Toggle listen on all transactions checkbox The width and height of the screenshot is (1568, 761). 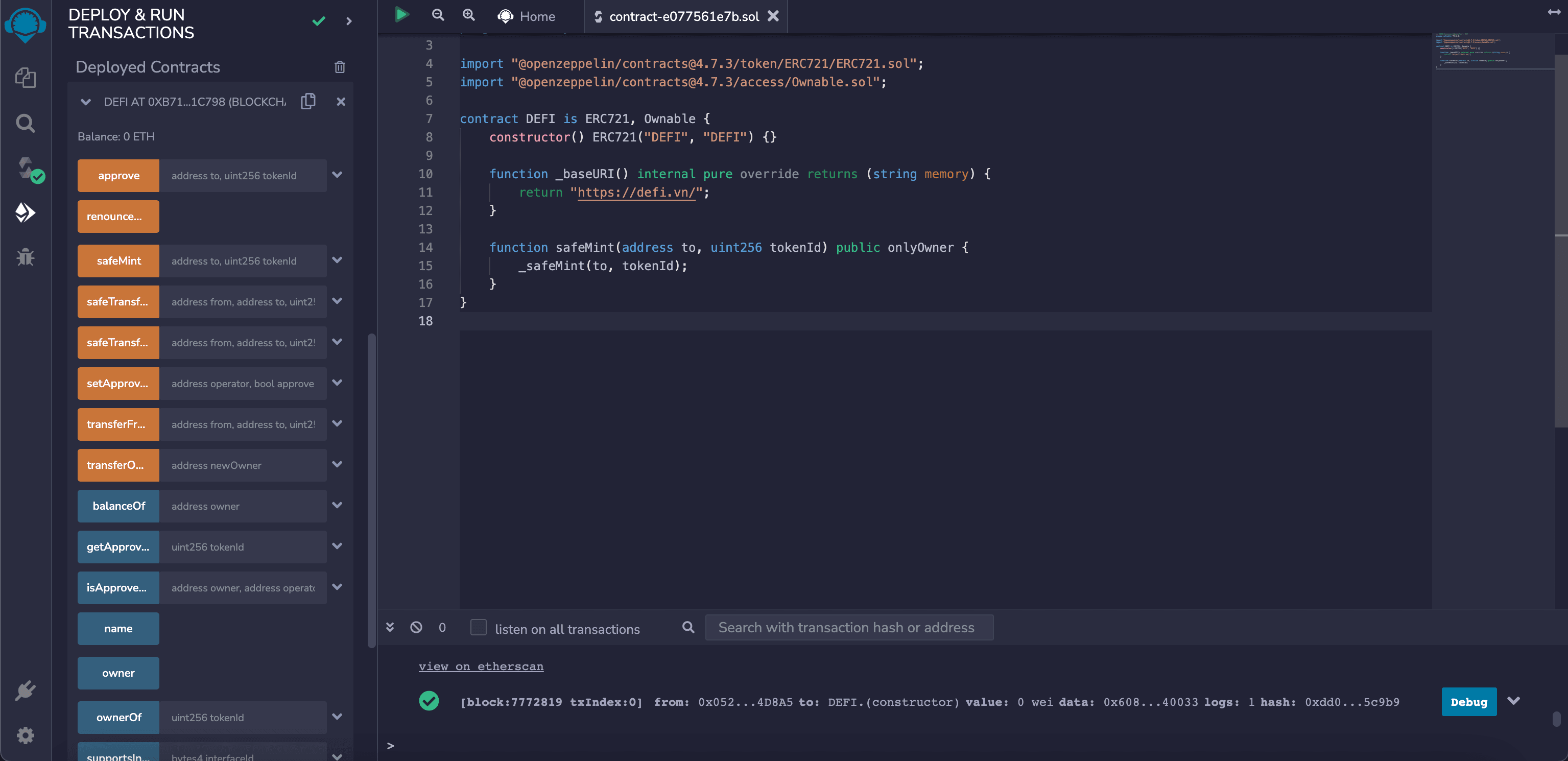(x=479, y=627)
